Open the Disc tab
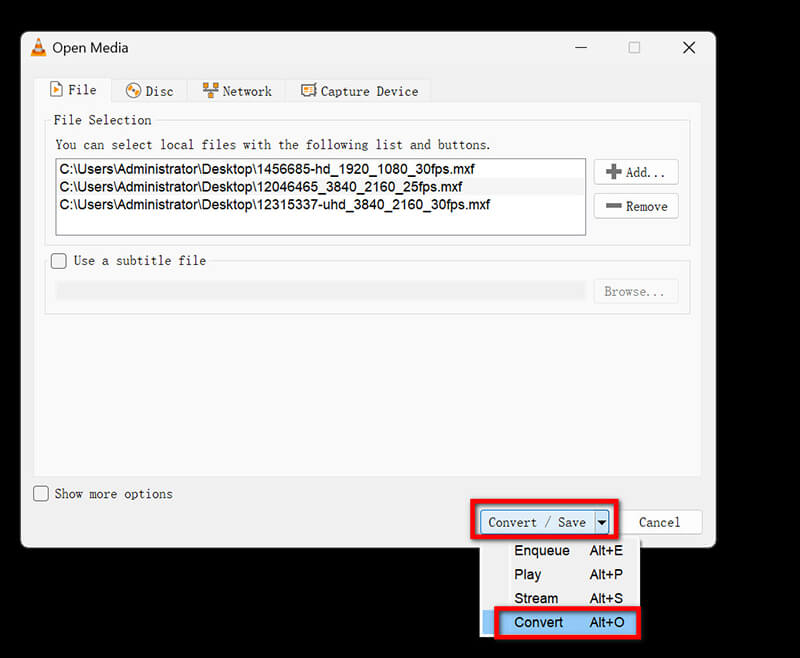The width and height of the screenshot is (800, 658). pyautogui.click(x=149, y=91)
